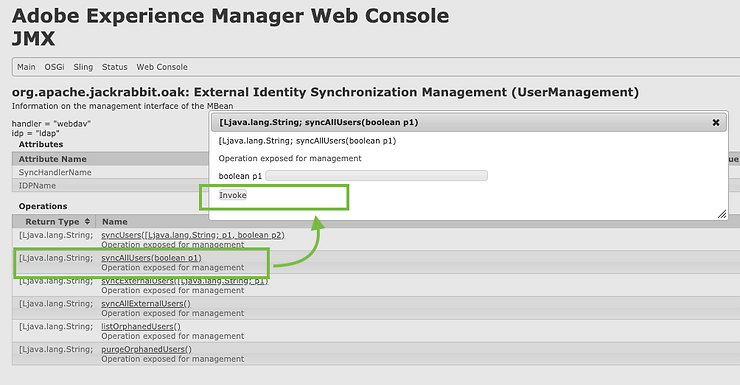
Task: Click the return type of listOrphanedUsers row
Action: [x=56, y=326]
